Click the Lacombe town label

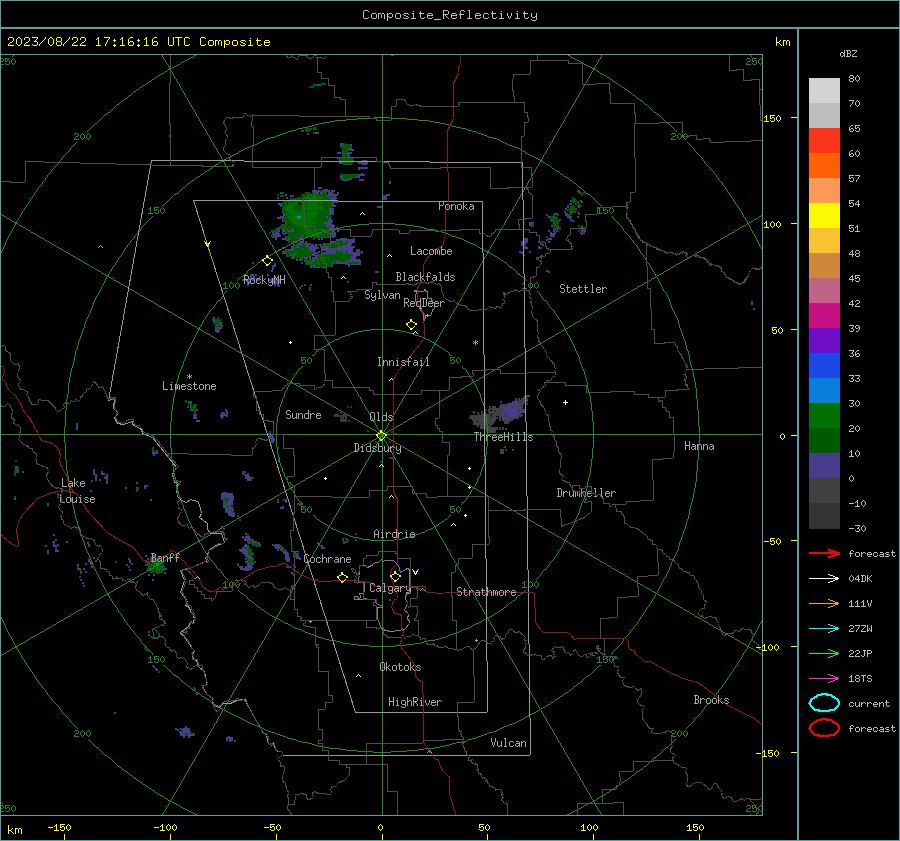(431, 251)
